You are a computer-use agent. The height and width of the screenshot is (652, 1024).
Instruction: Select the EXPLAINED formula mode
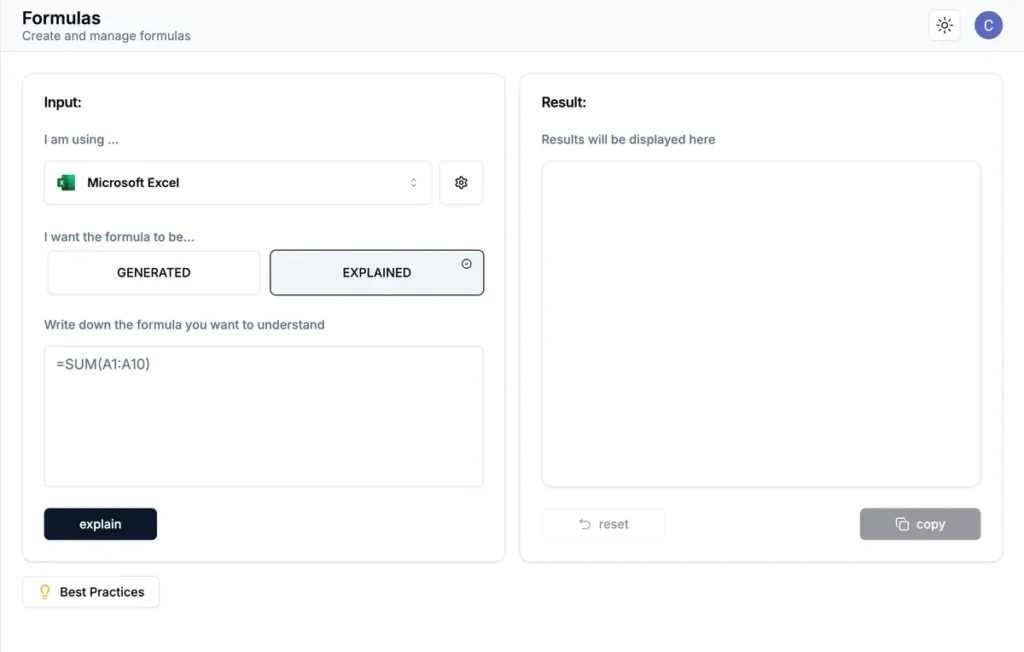coord(376,272)
